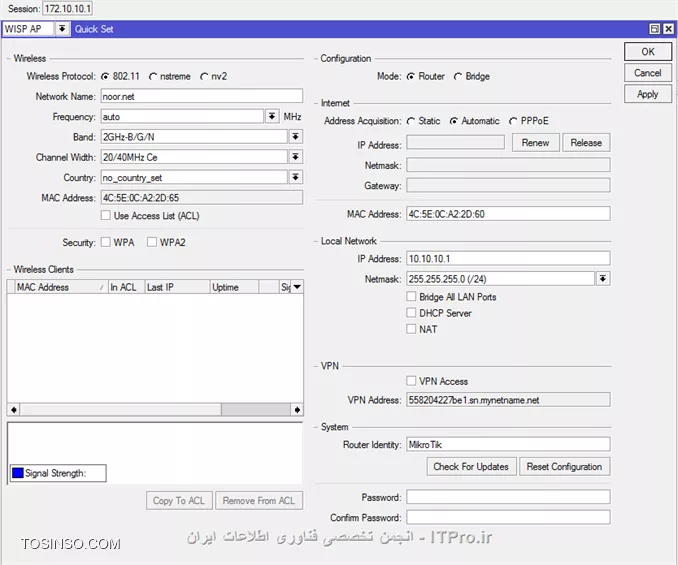Click Copy To ACL button
The image size is (678, 565).
(179, 501)
